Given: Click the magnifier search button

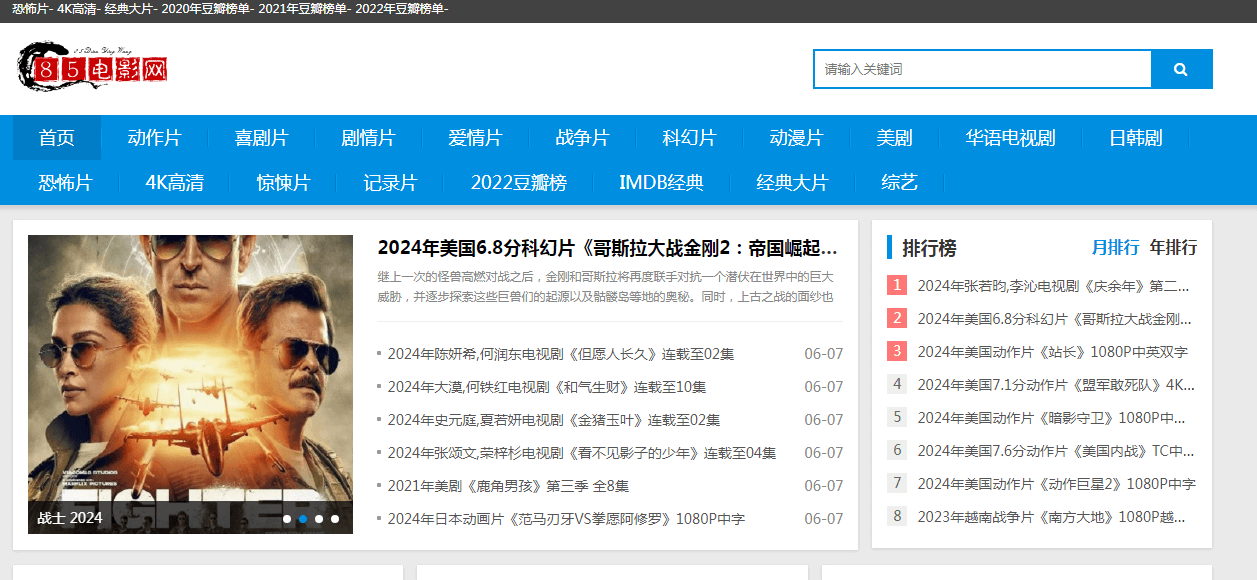Looking at the screenshot, I should pyautogui.click(x=1181, y=69).
